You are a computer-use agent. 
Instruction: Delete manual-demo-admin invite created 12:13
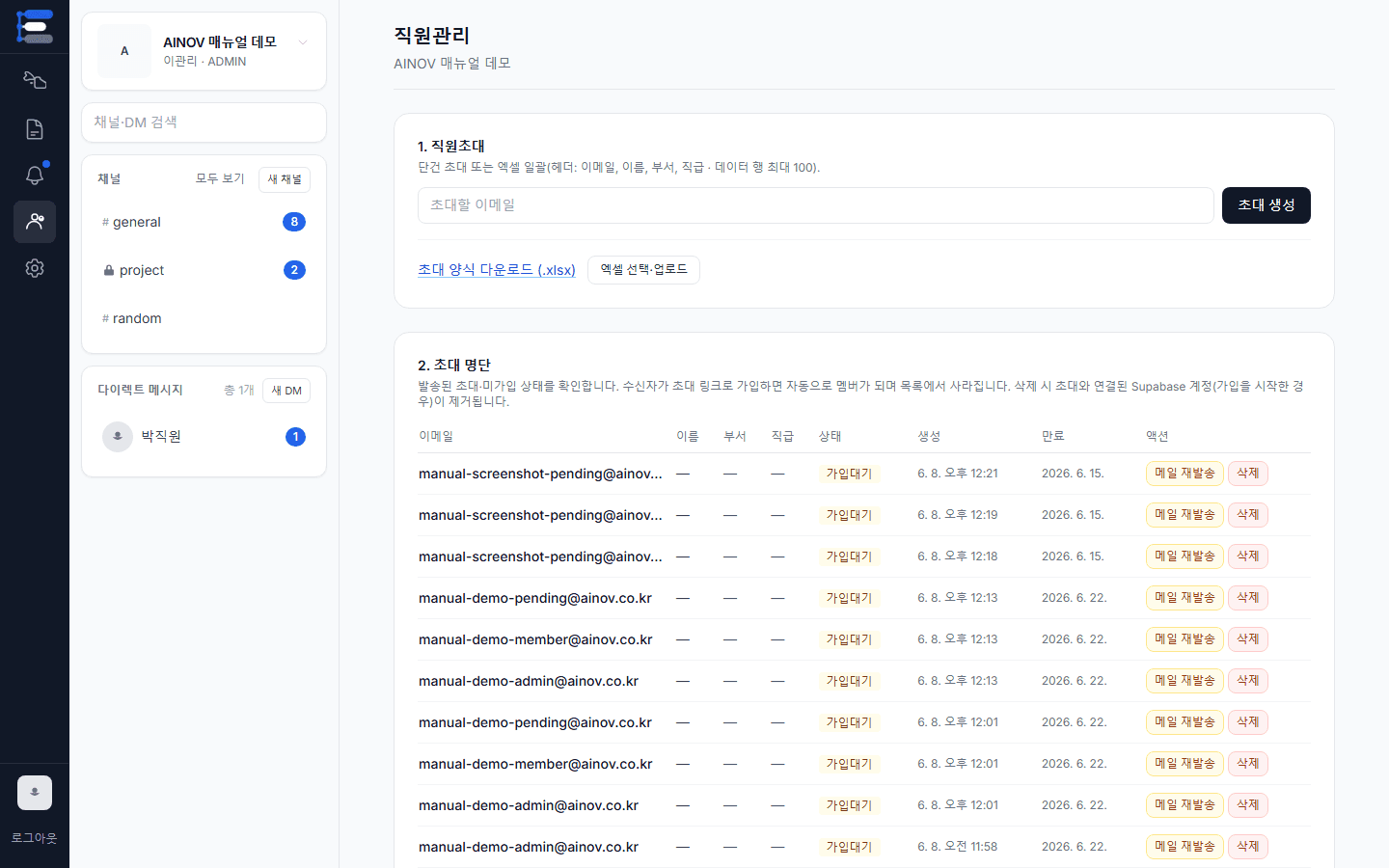1248,681
